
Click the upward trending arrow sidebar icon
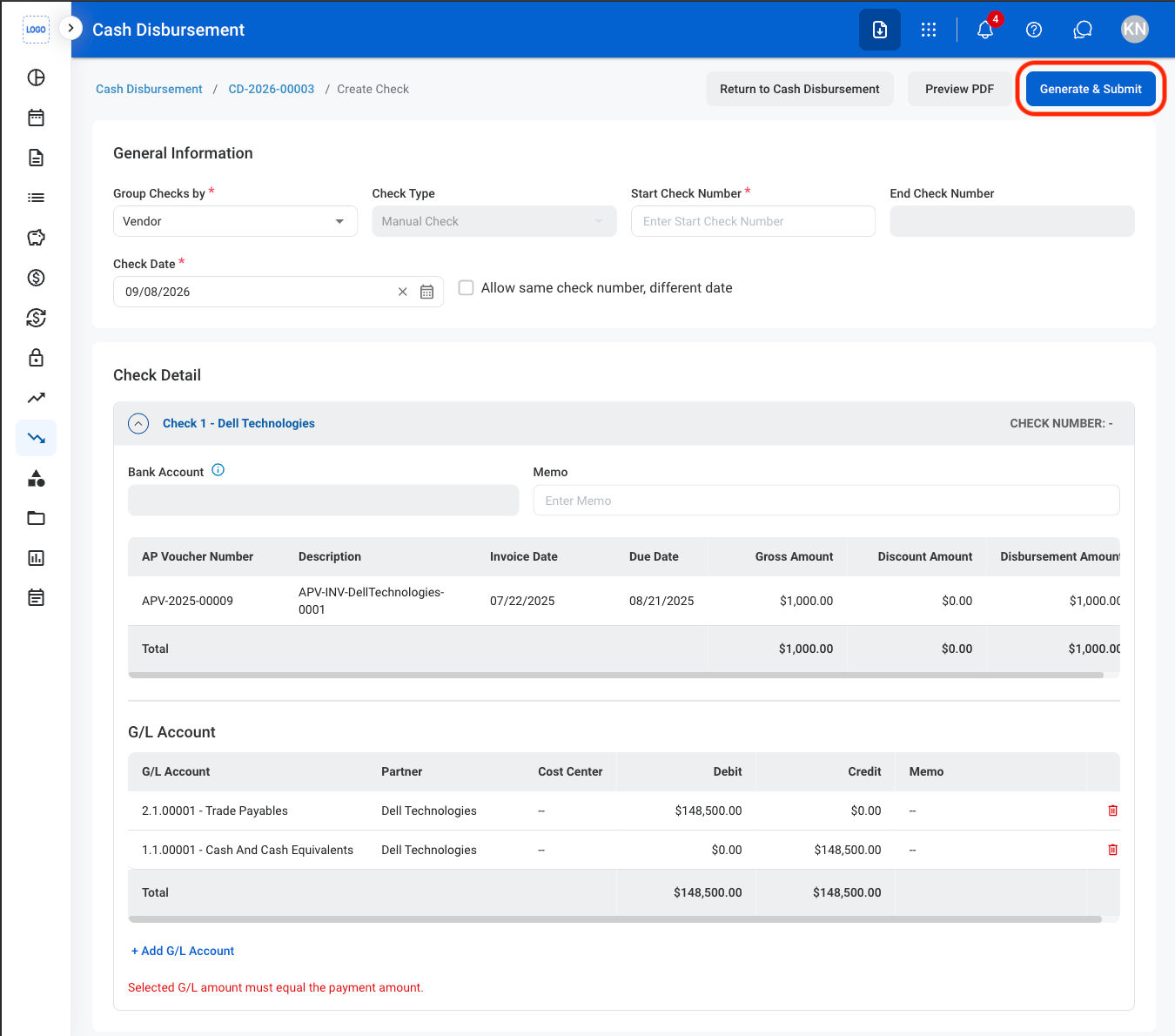click(36, 398)
